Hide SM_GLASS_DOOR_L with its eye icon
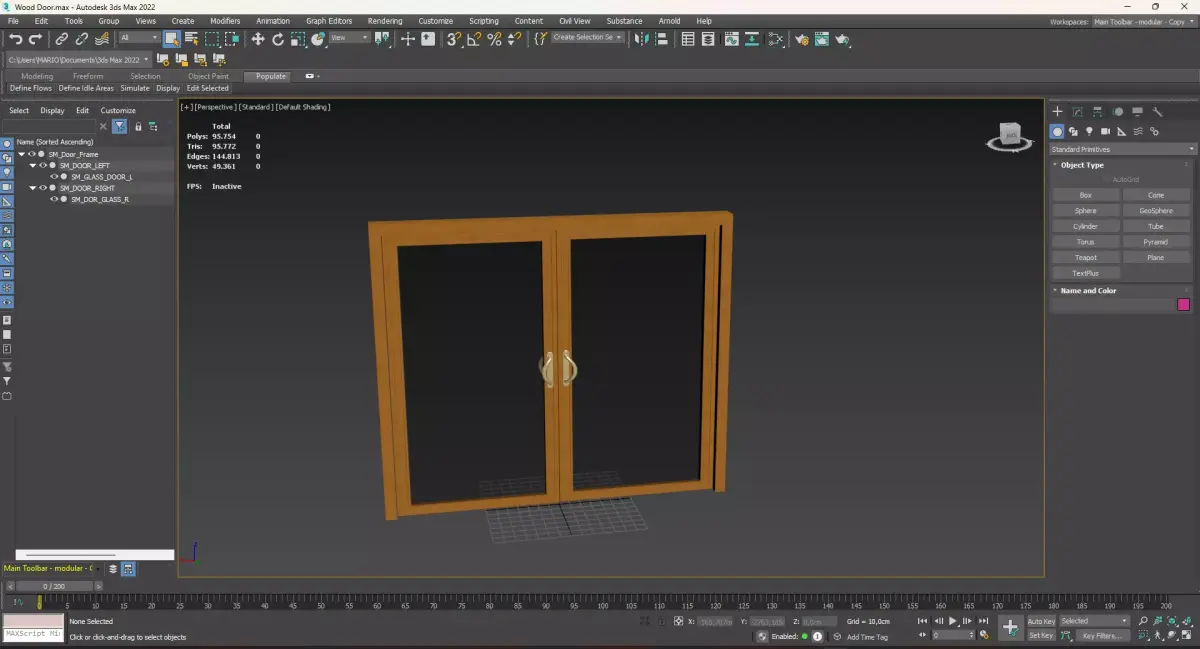The image size is (1200, 649). 54,177
